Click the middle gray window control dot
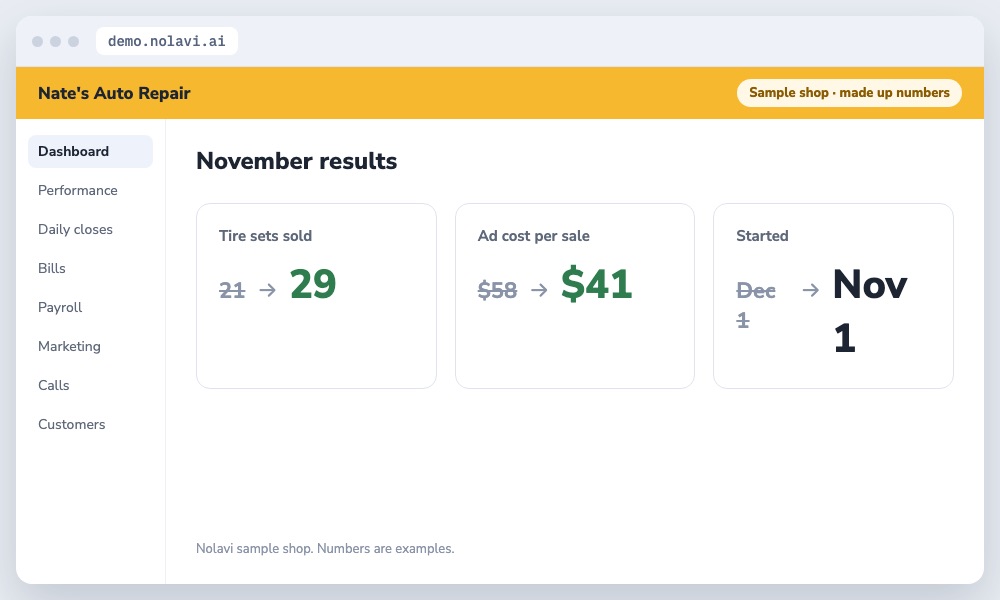 click(55, 41)
